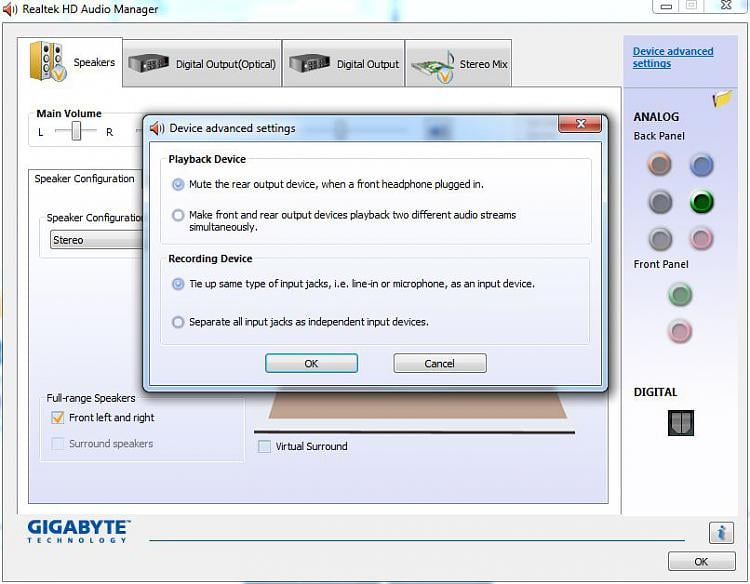The image size is (750, 584).
Task: Select two different audio streams option
Action: click(178, 215)
